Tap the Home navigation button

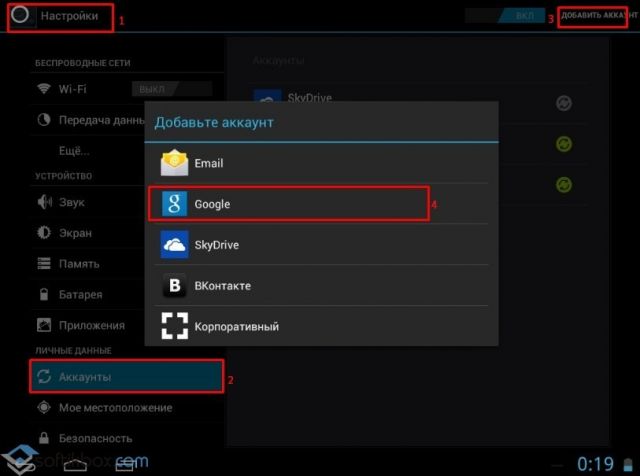[75, 464]
